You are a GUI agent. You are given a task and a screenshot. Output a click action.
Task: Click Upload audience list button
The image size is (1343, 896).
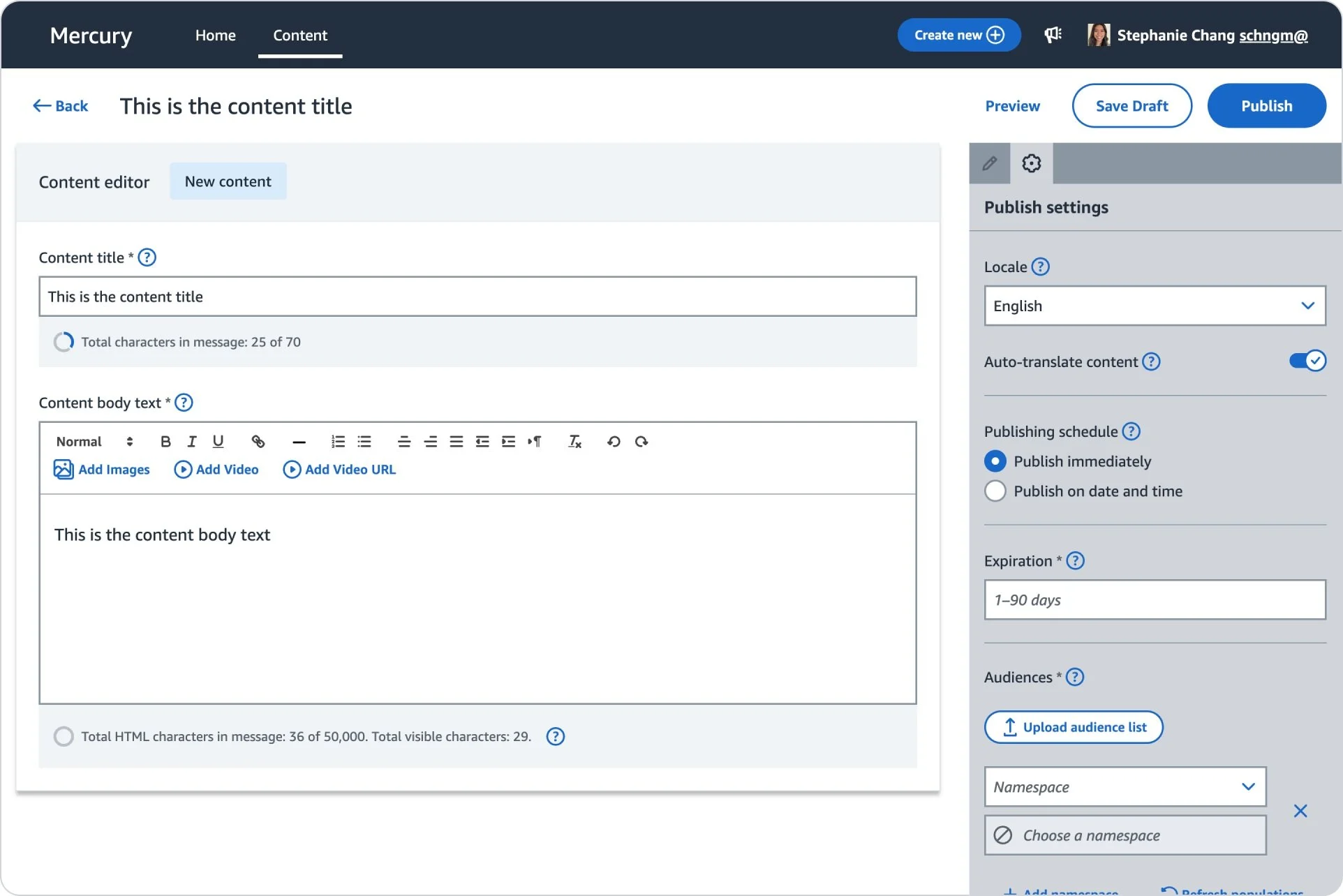tap(1074, 727)
